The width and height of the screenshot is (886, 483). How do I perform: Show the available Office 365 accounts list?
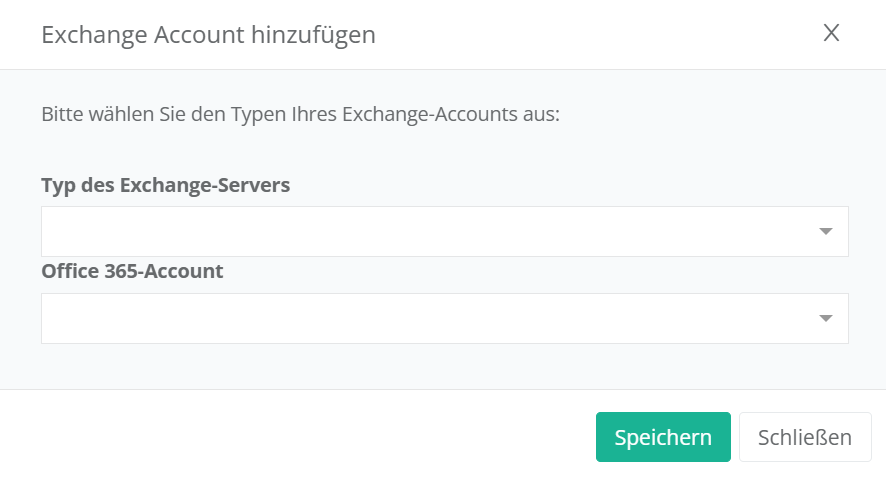click(x=444, y=318)
